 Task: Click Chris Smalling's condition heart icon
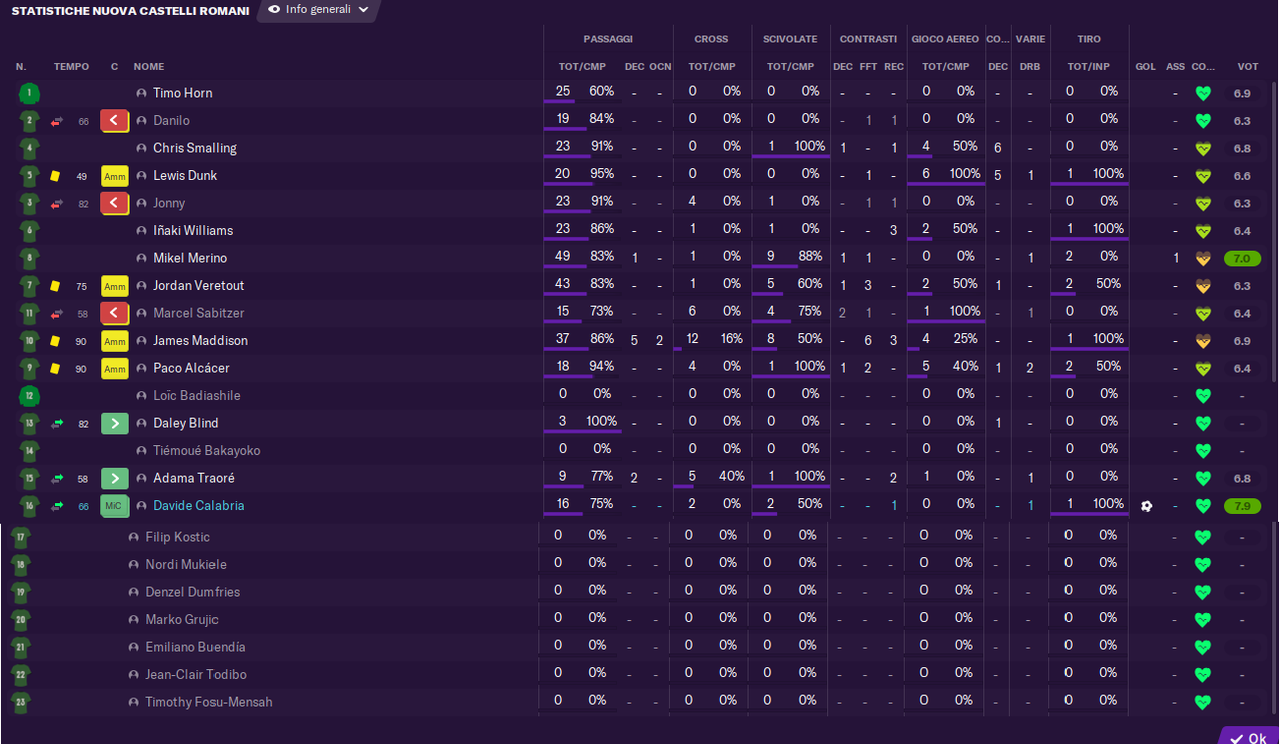pyautogui.click(x=1203, y=149)
